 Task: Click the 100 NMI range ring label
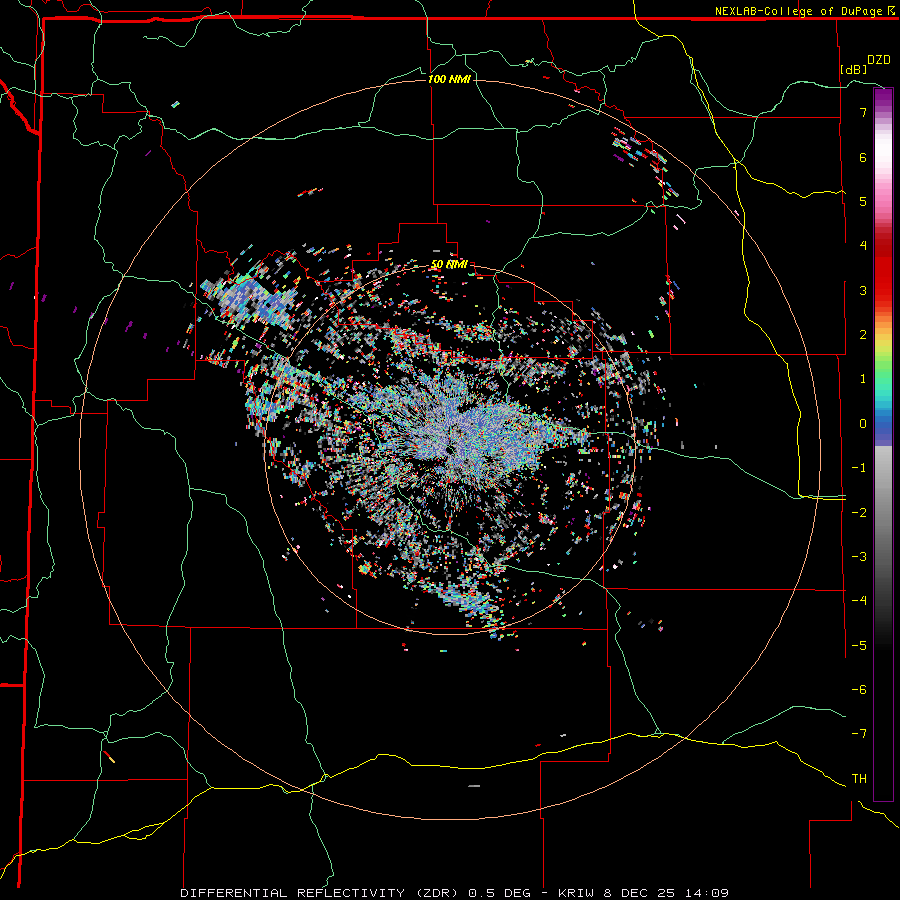(x=449, y=79)
